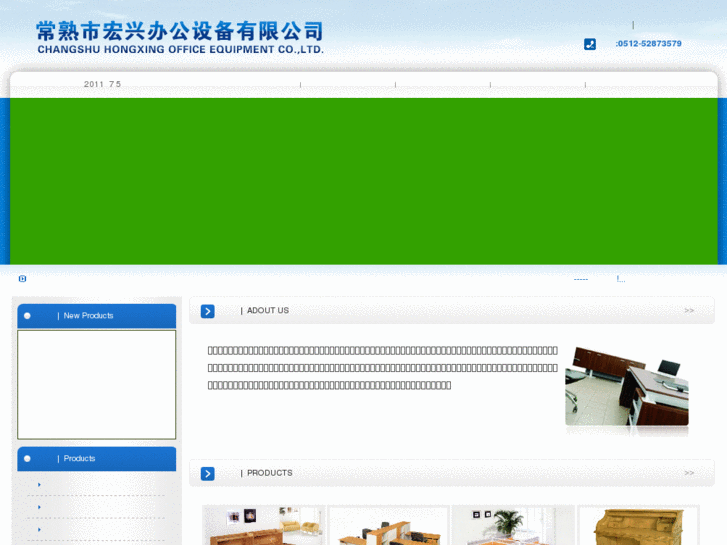727x545 pixels.
Task: Click the ABOUT US section title
Action: (268, 311)
